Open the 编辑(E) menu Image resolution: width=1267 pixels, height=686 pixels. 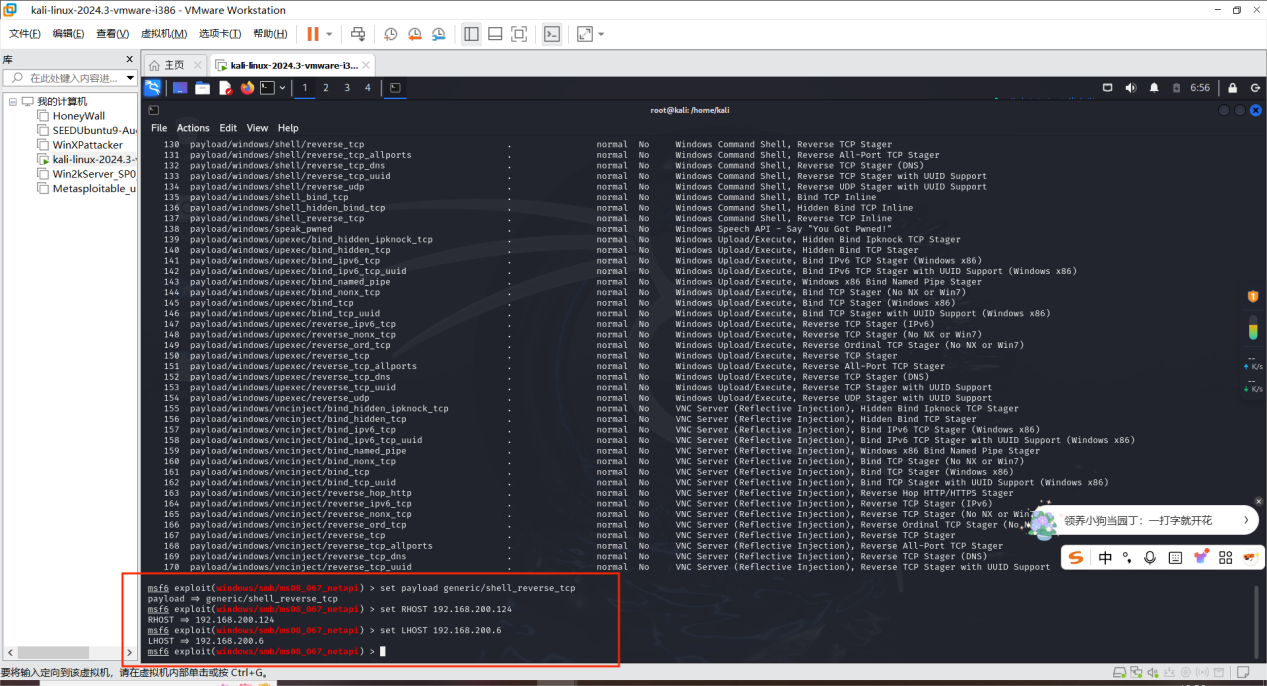tap(69, 34)
